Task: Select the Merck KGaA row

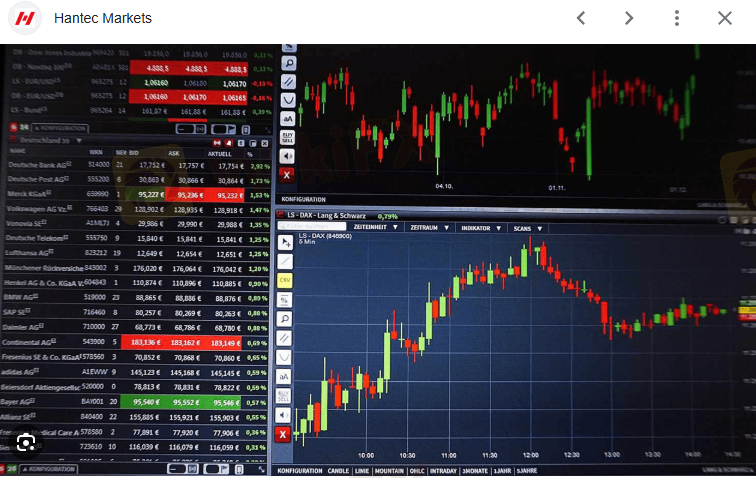Action: pyautogui.click(x=138, y=194)
